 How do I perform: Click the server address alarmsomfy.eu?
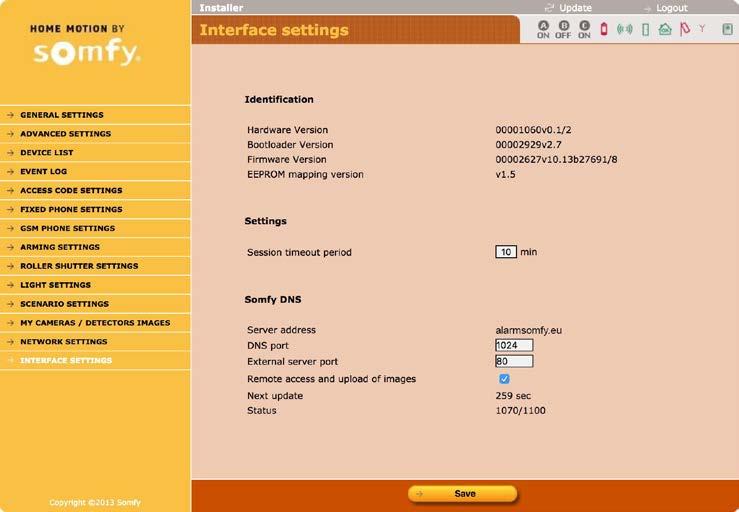click(528, 330)
